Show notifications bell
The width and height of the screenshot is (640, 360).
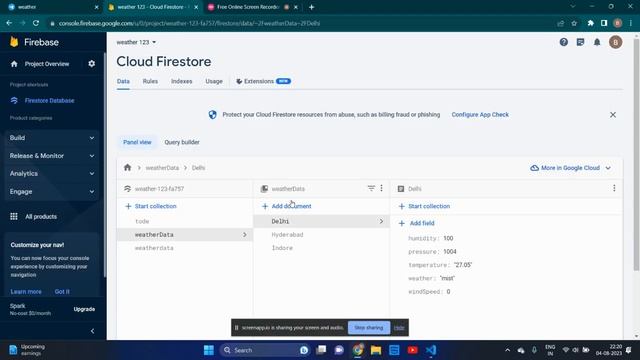[597, 42]
